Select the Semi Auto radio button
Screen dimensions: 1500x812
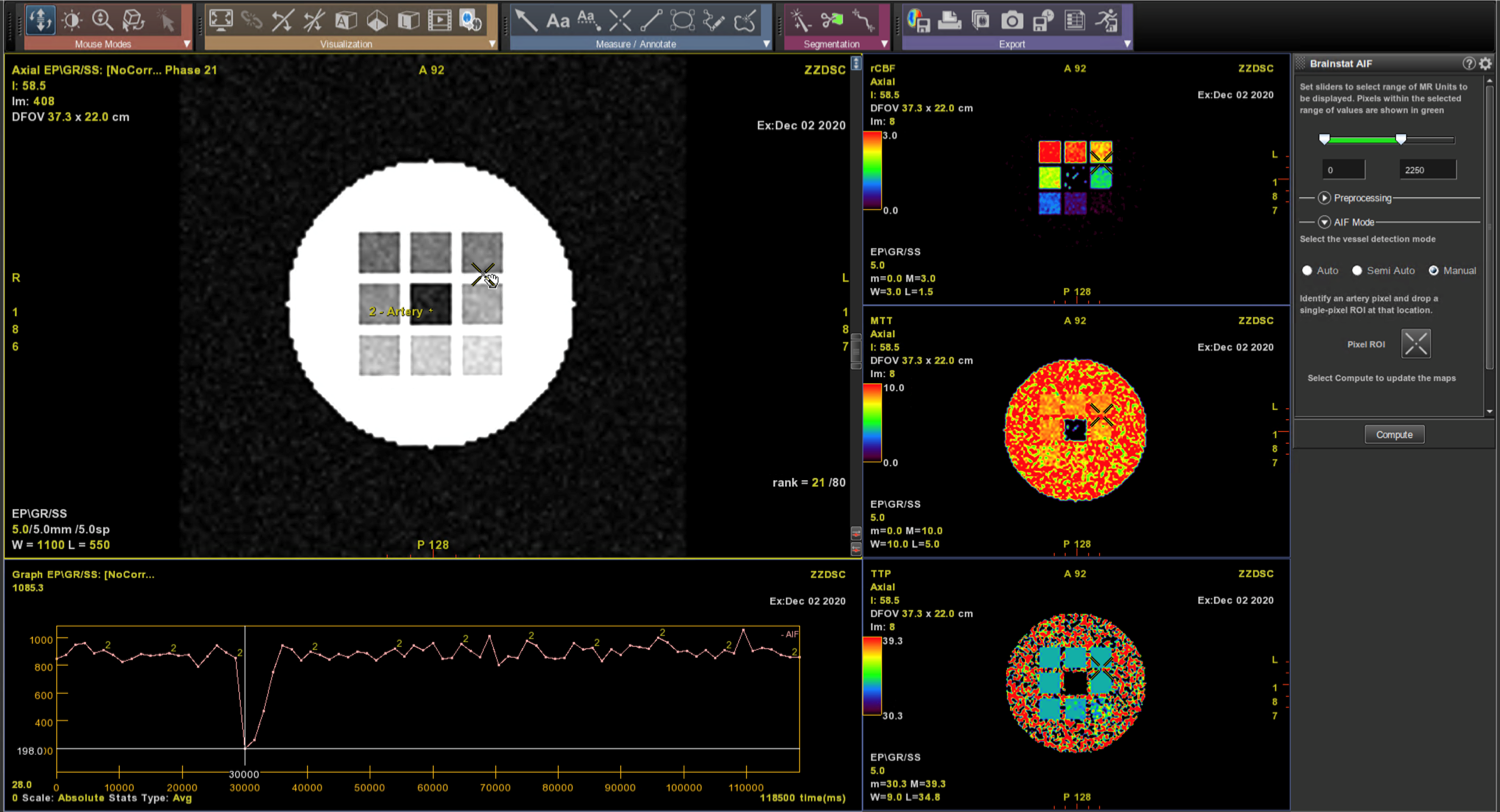pyautogui.click(x=1357, y=271)
